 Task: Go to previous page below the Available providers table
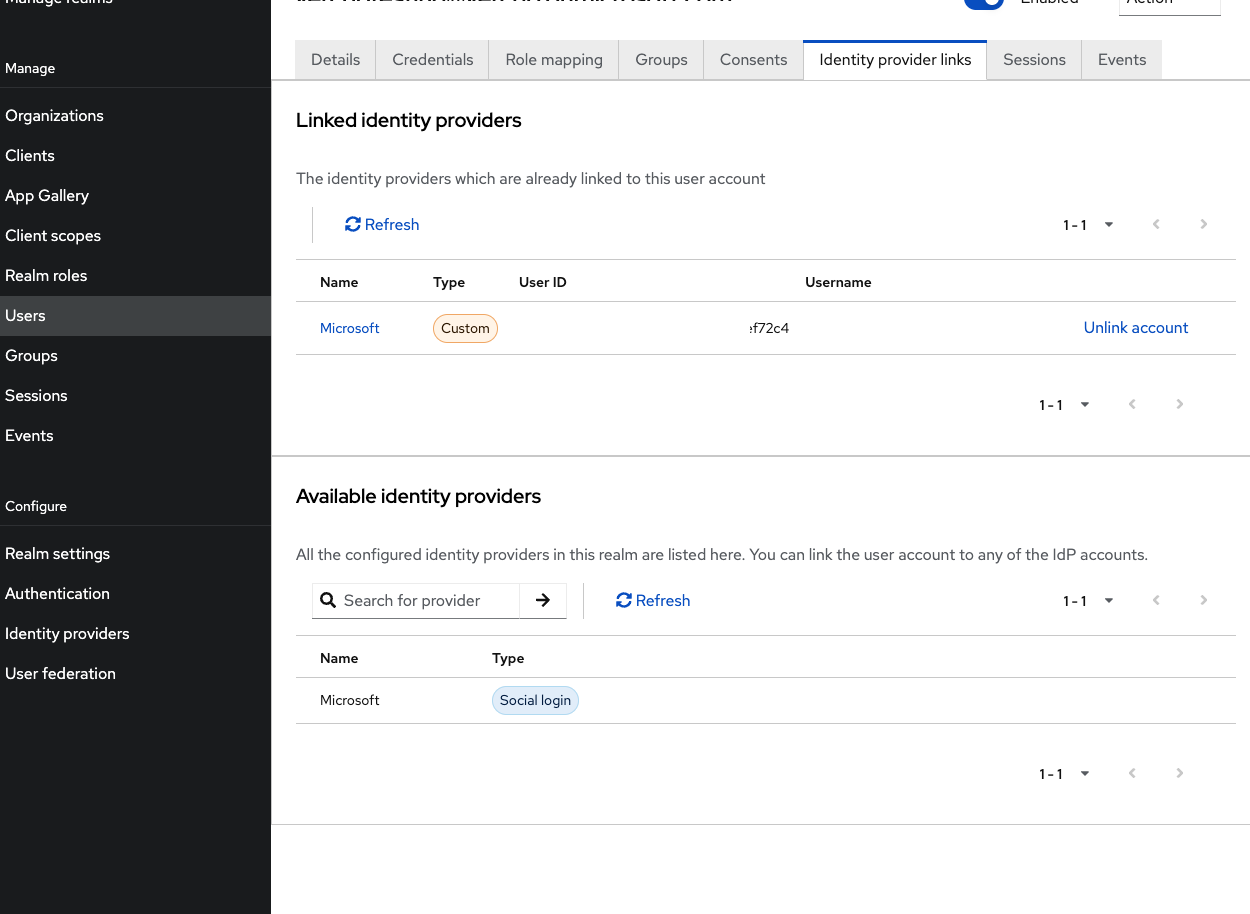[x=1132, y=773]
